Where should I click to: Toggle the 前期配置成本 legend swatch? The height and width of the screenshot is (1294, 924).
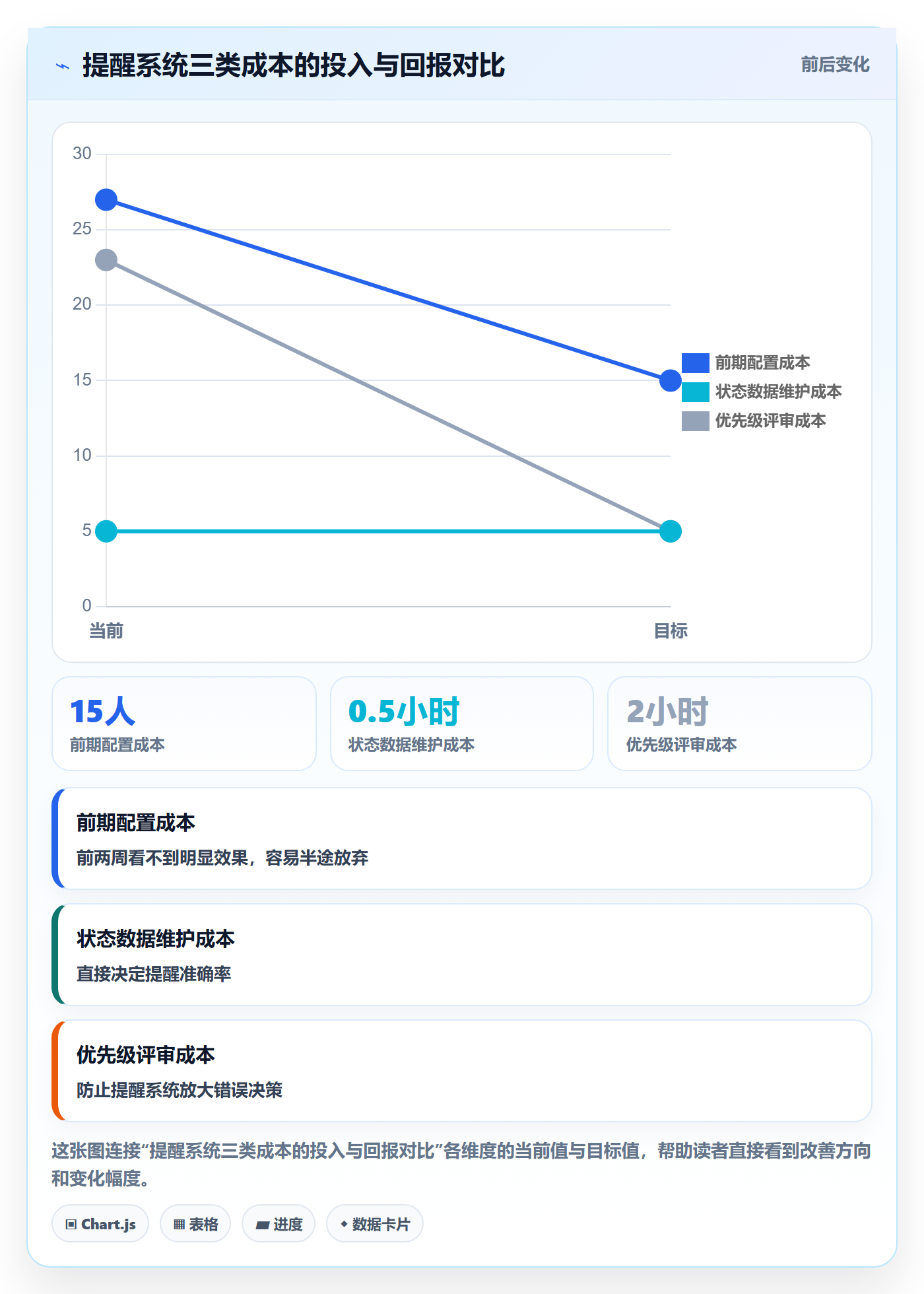click(695, 363)
